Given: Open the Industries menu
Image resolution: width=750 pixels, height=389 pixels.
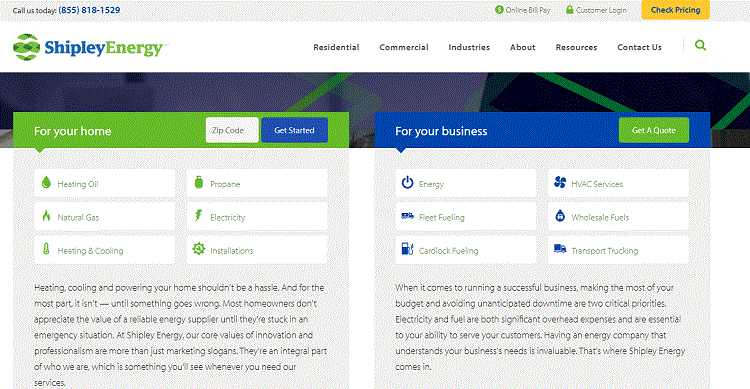Looking at the screenshot, I should point(469,47).
